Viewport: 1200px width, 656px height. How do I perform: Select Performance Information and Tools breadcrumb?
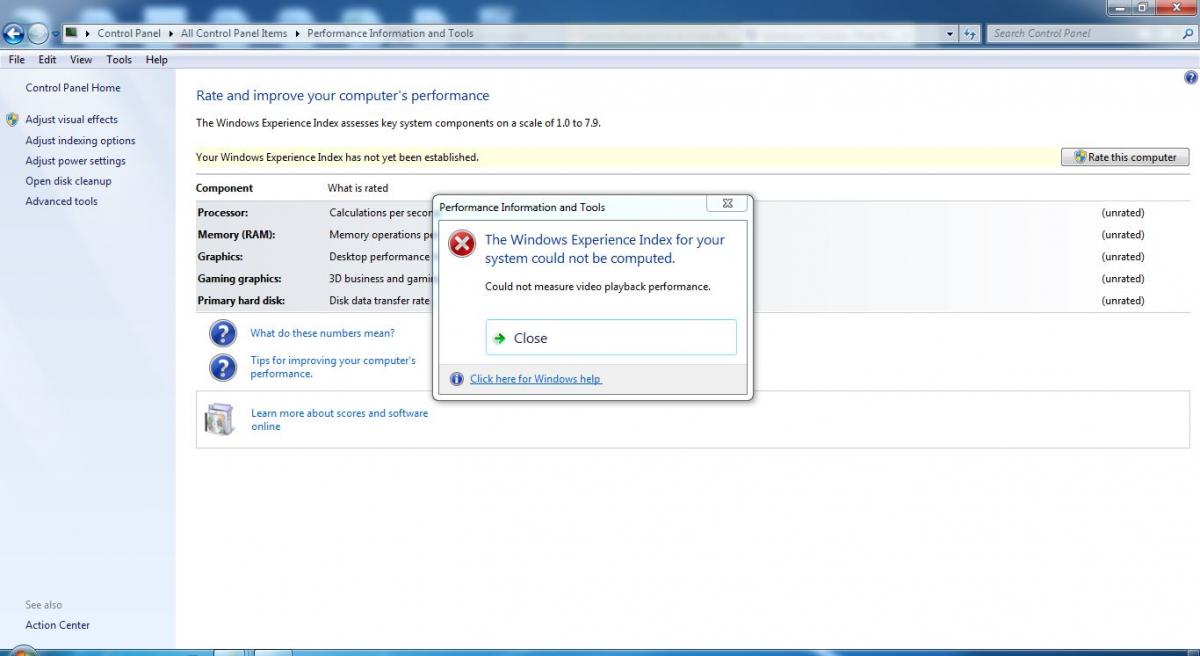[390, 33]
